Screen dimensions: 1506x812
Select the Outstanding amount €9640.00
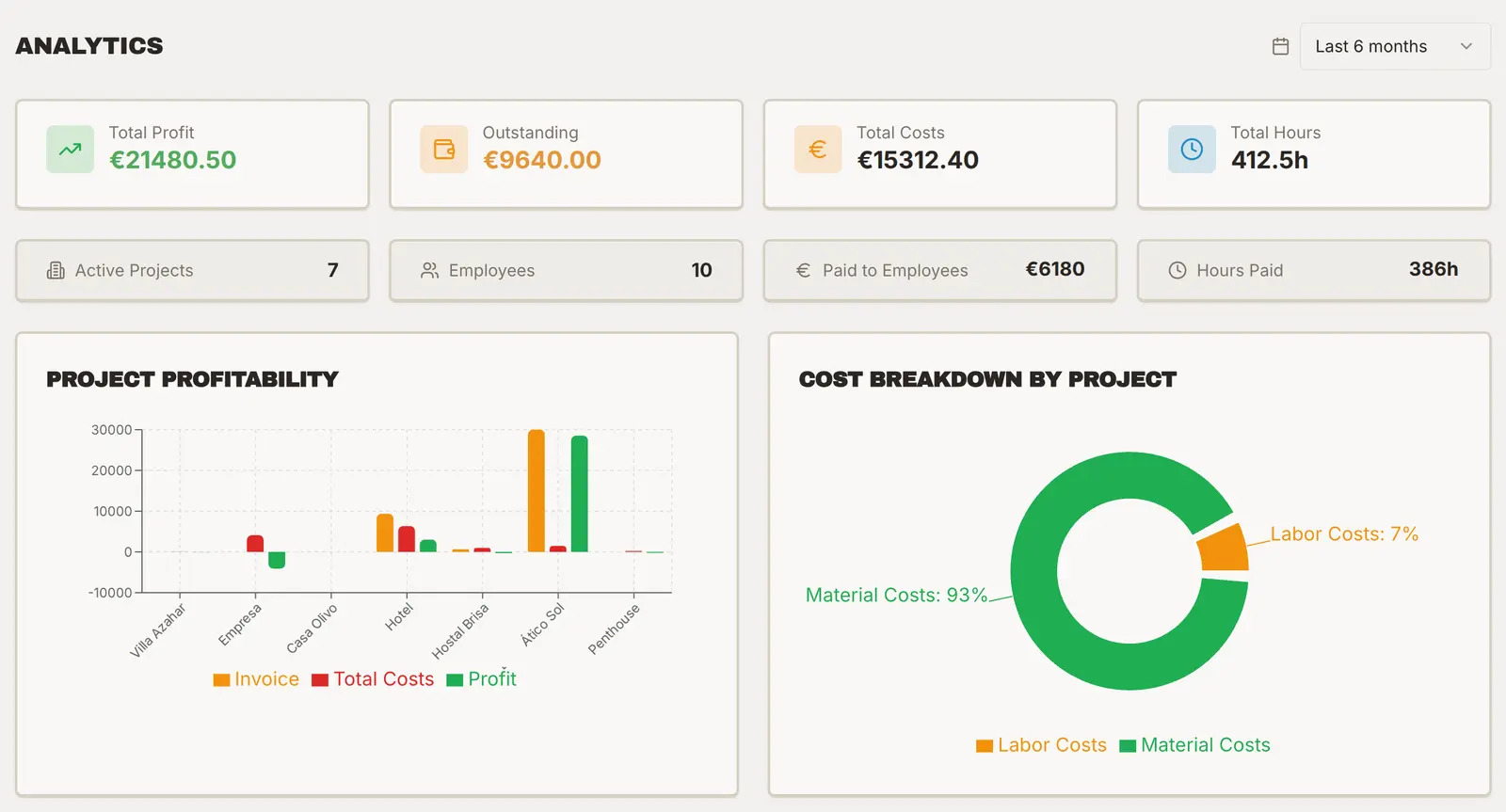[542, 160]
